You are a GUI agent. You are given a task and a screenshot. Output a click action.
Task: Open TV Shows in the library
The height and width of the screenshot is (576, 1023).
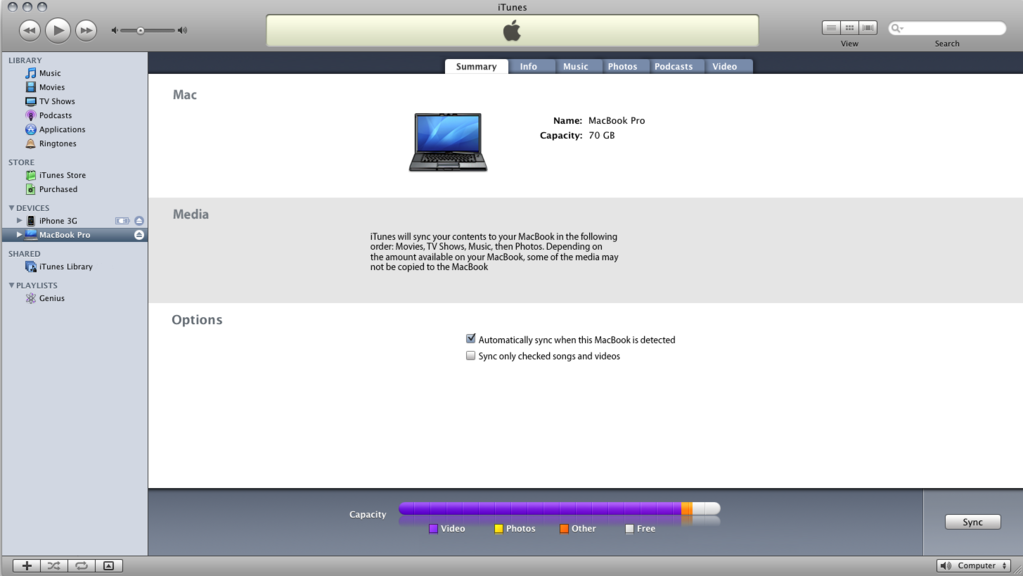click(x=57, y=101)
